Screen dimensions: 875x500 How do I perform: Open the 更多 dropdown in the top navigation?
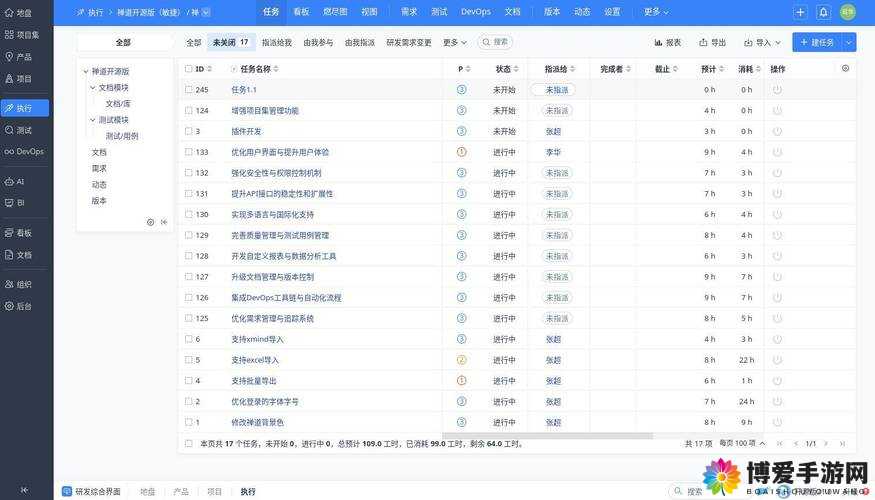[x=656, y=12]
